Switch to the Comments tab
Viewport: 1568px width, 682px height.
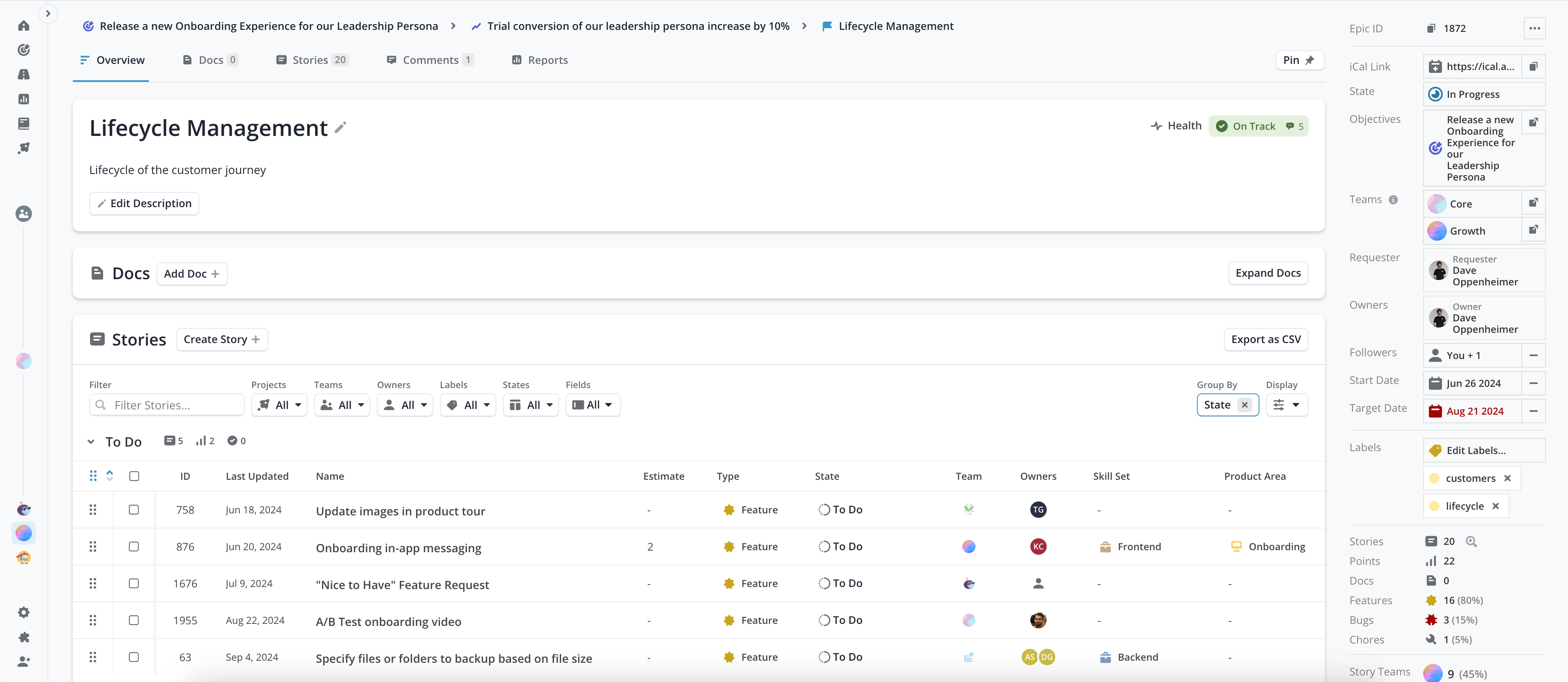(x=430, y=60)
